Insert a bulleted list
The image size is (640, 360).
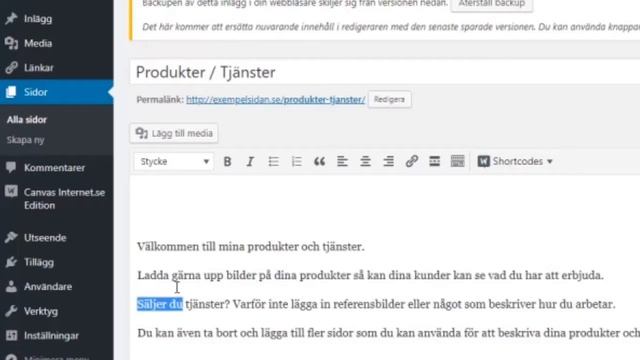point(273,162)
